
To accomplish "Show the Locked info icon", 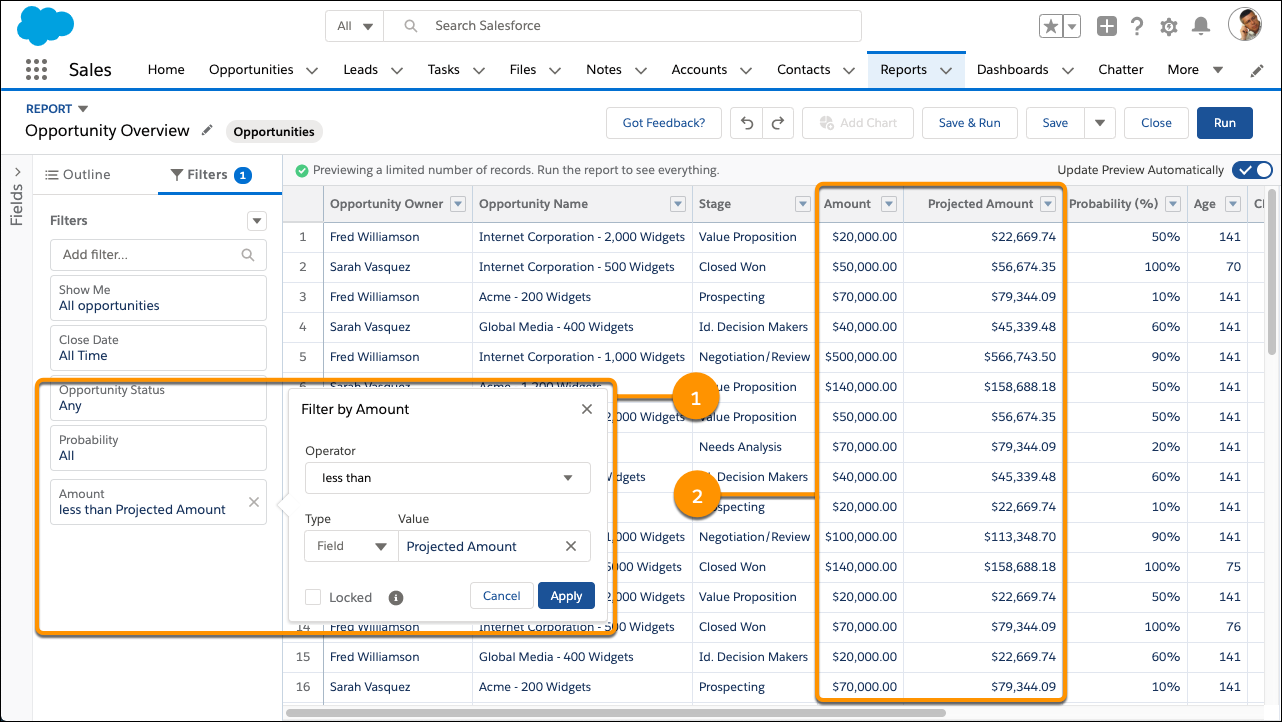I will (396, 598).
